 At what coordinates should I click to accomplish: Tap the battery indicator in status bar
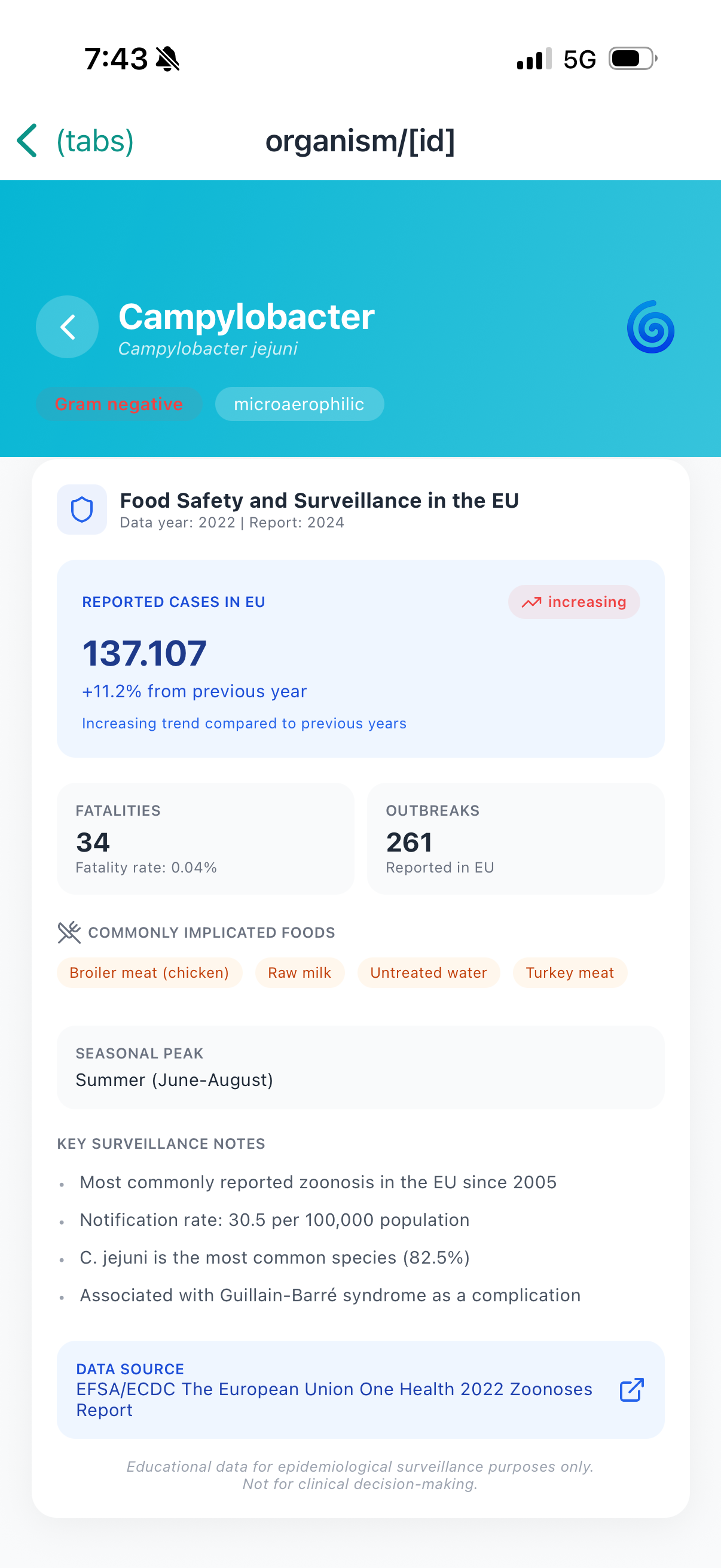pyautogui.click(x=633, y=59)
